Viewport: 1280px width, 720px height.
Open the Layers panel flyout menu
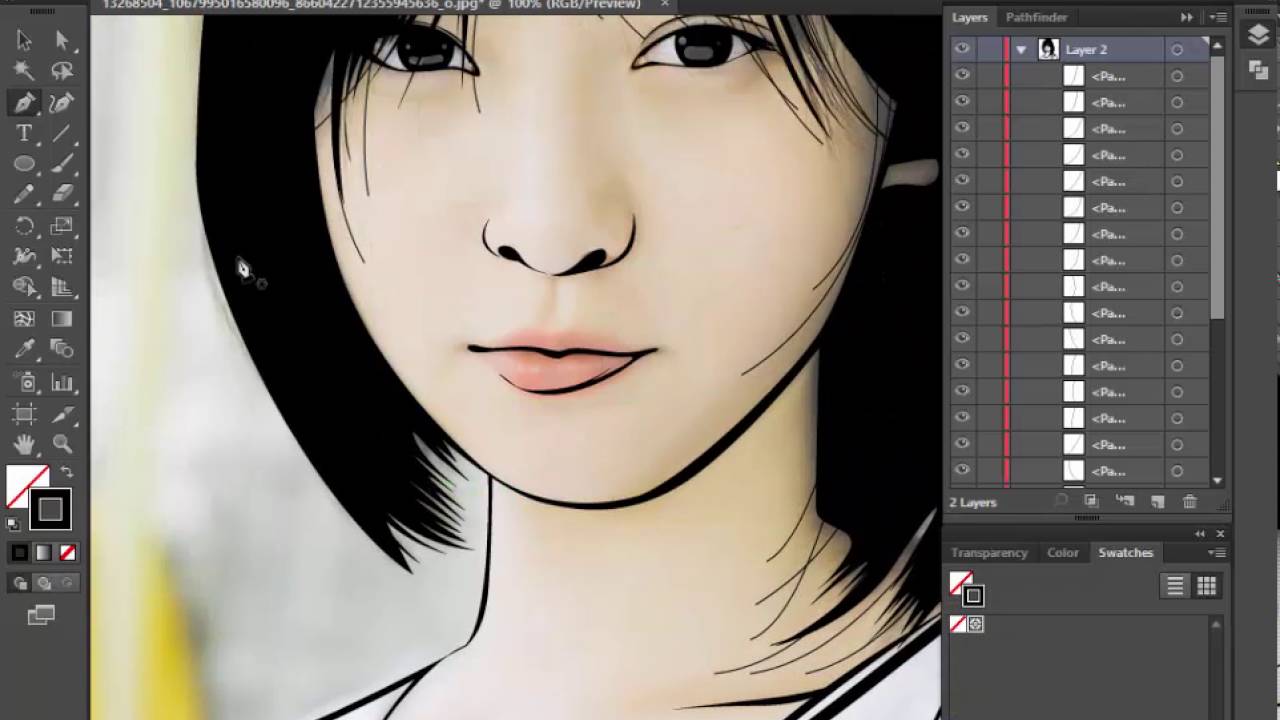1218,17
